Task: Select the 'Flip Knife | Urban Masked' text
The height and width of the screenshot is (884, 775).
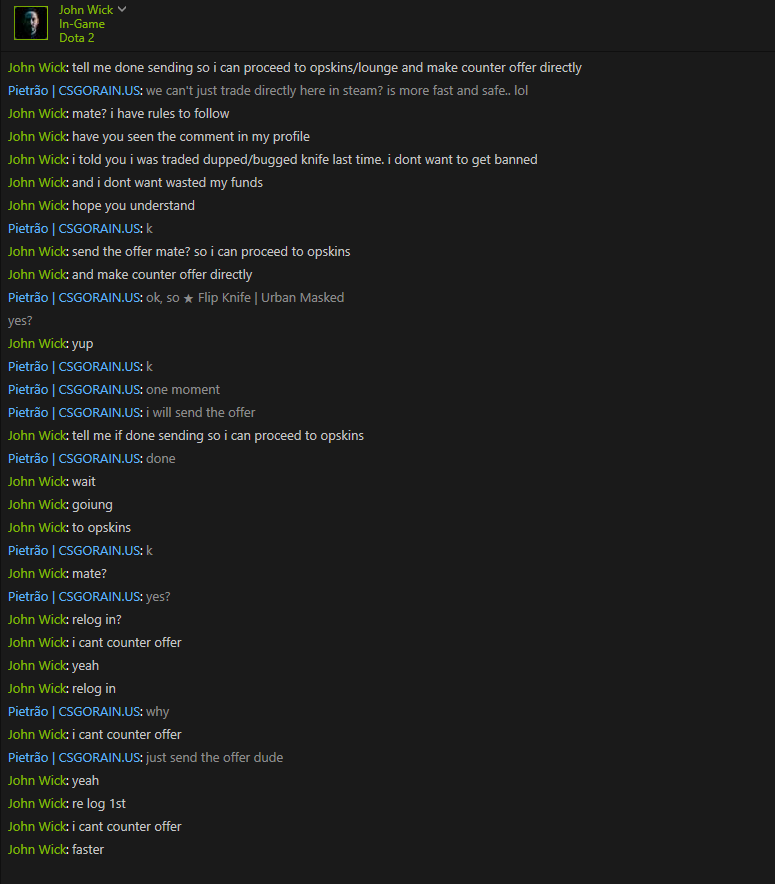Action: pos(271,298)
